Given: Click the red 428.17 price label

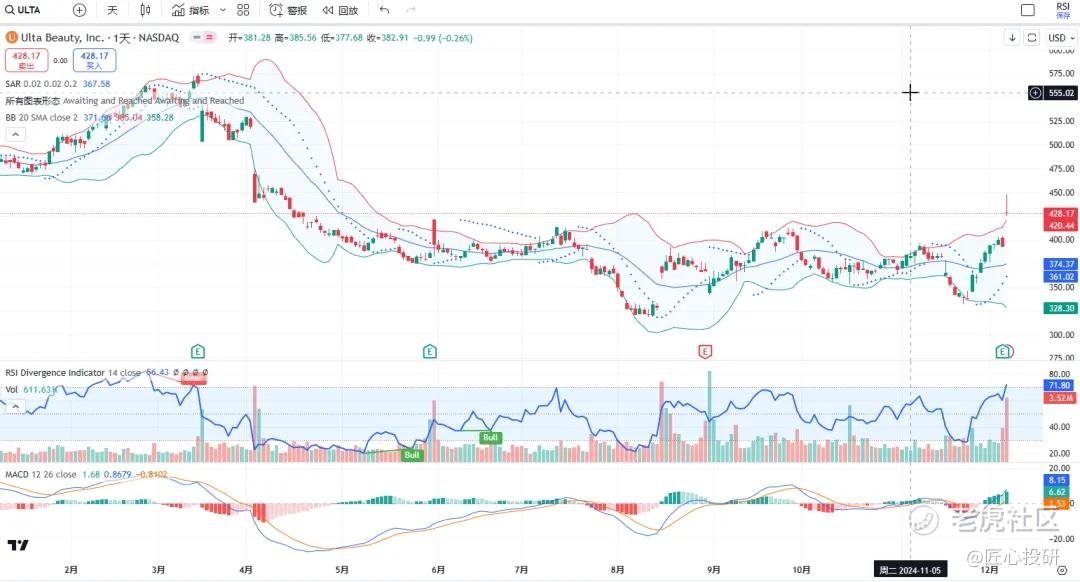Looking at the screenshot, I should click(1061, 214).
